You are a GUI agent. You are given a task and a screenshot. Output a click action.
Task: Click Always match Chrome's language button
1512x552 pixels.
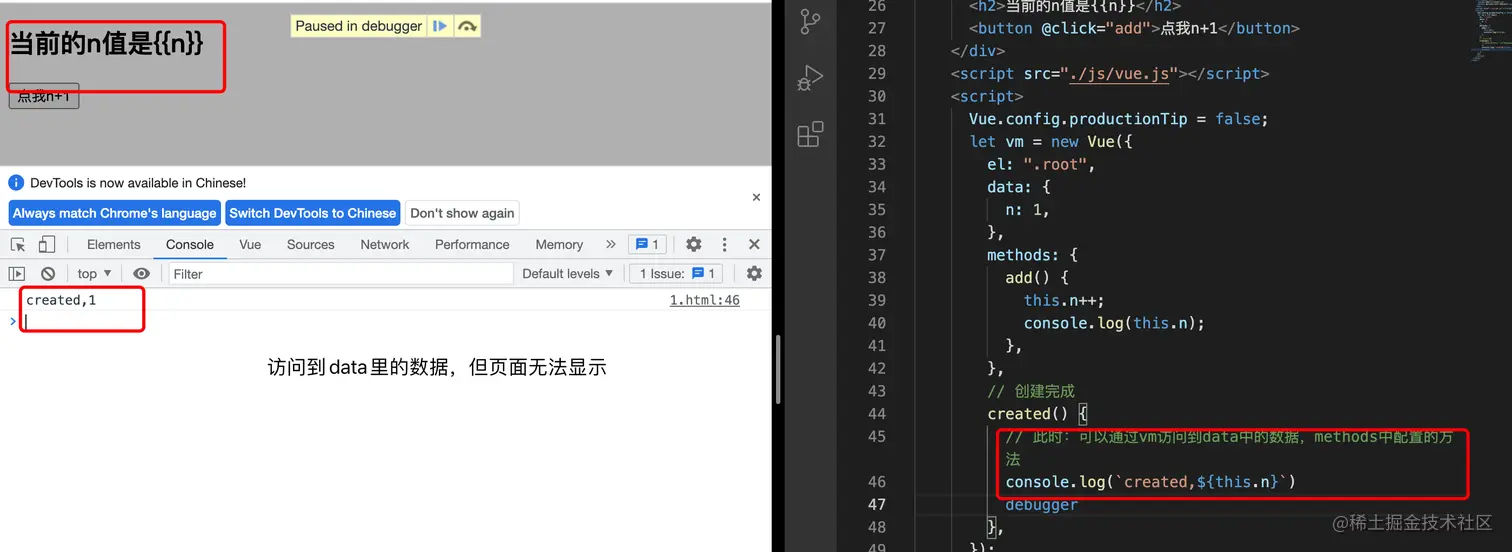114,213
